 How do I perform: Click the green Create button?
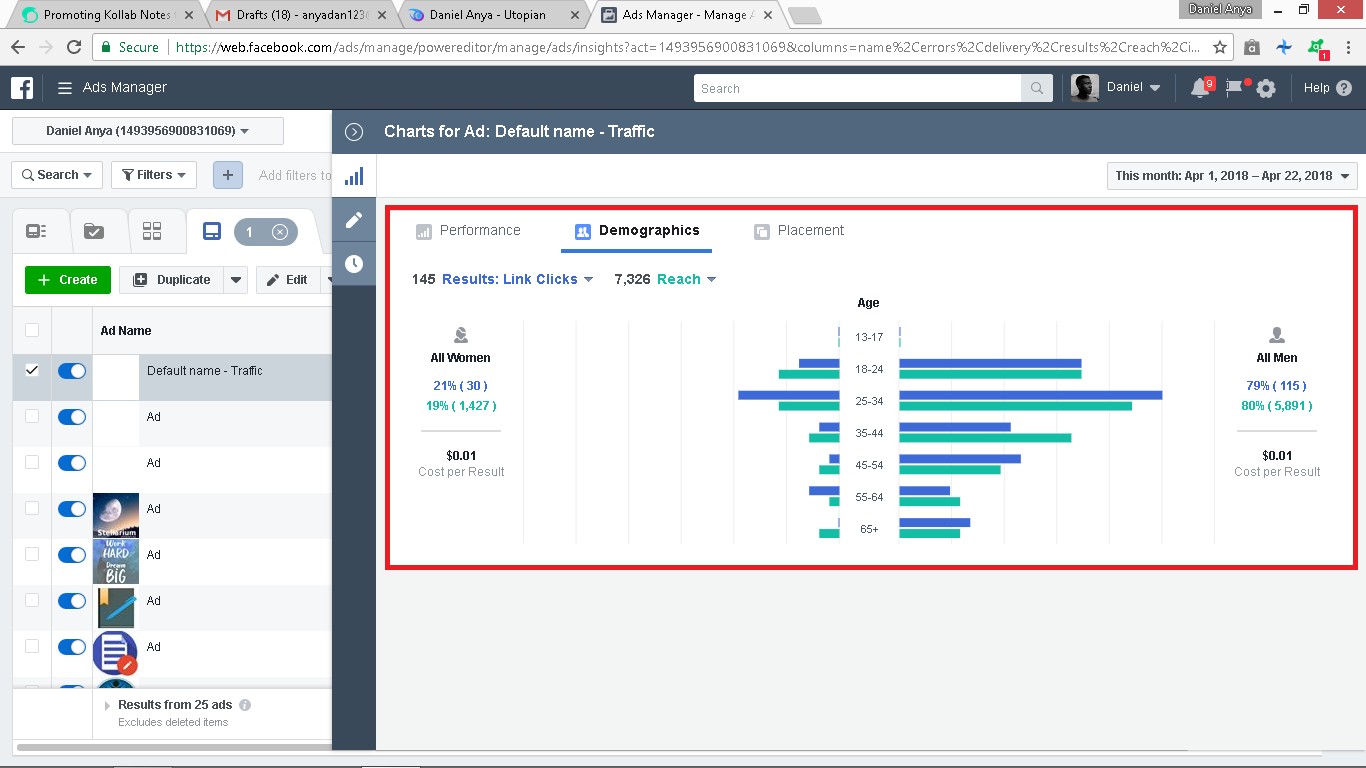(x=67, y=280)
